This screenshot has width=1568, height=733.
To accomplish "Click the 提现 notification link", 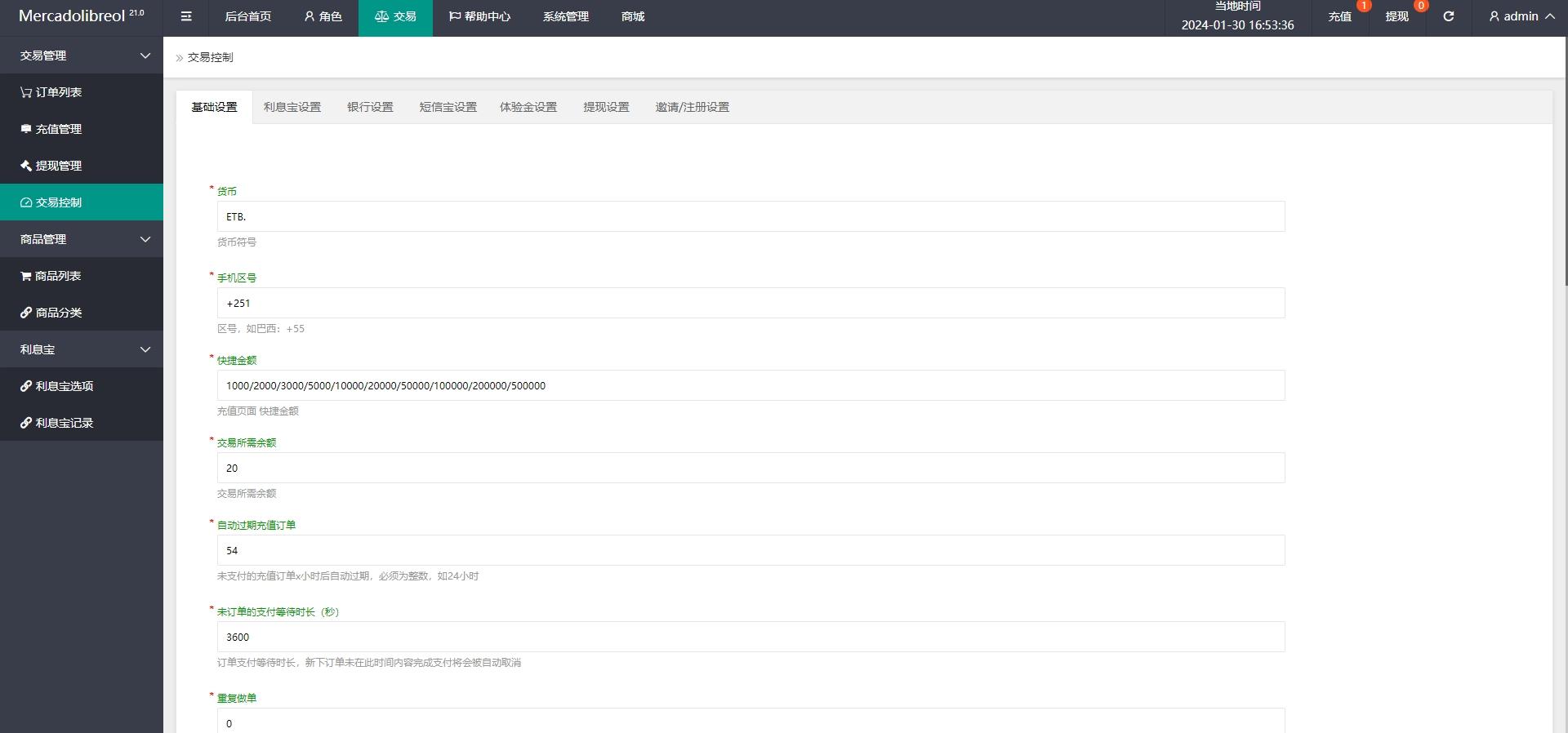I will (x=1396, y=16).
